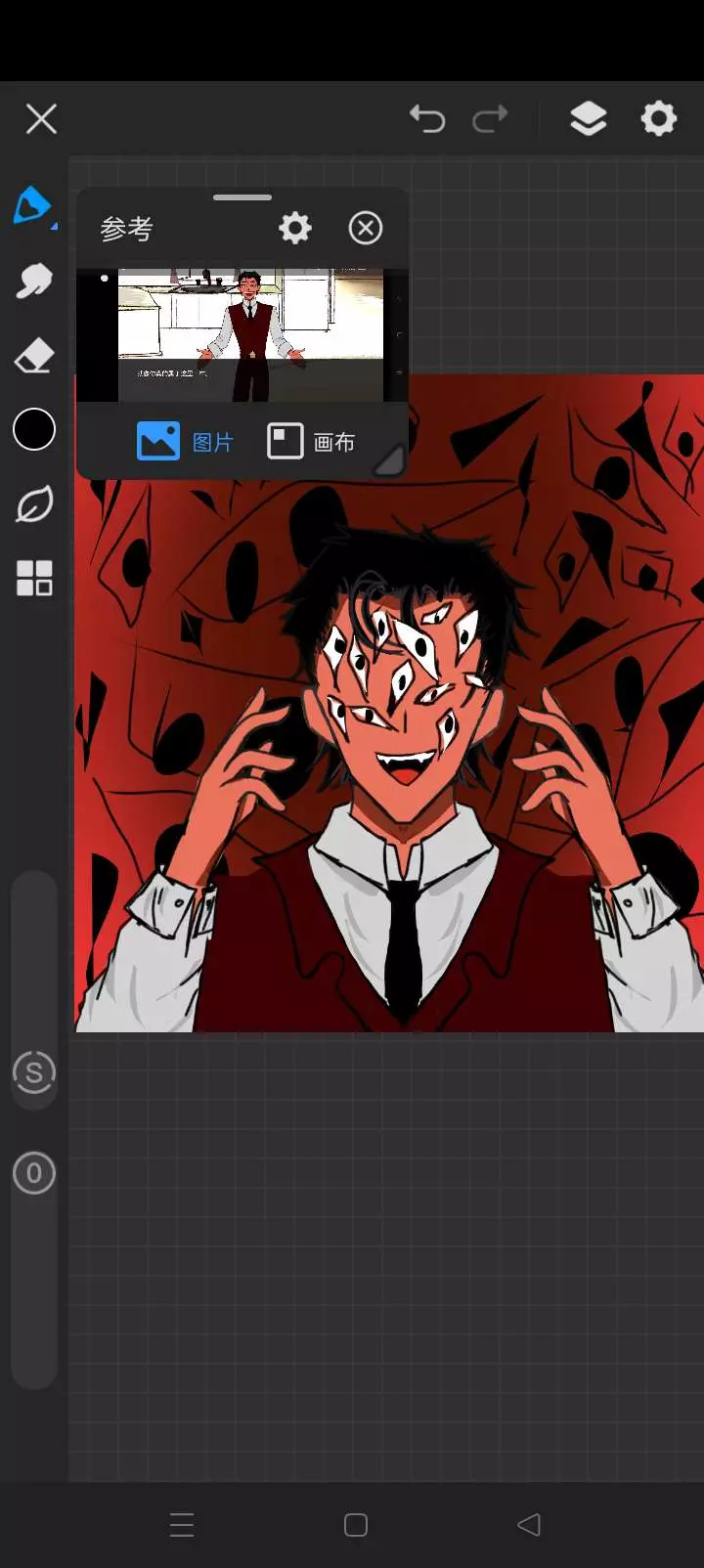Open the top-bar settings gear
Screen dimensions: 704x1568
(x=659, y=119)
